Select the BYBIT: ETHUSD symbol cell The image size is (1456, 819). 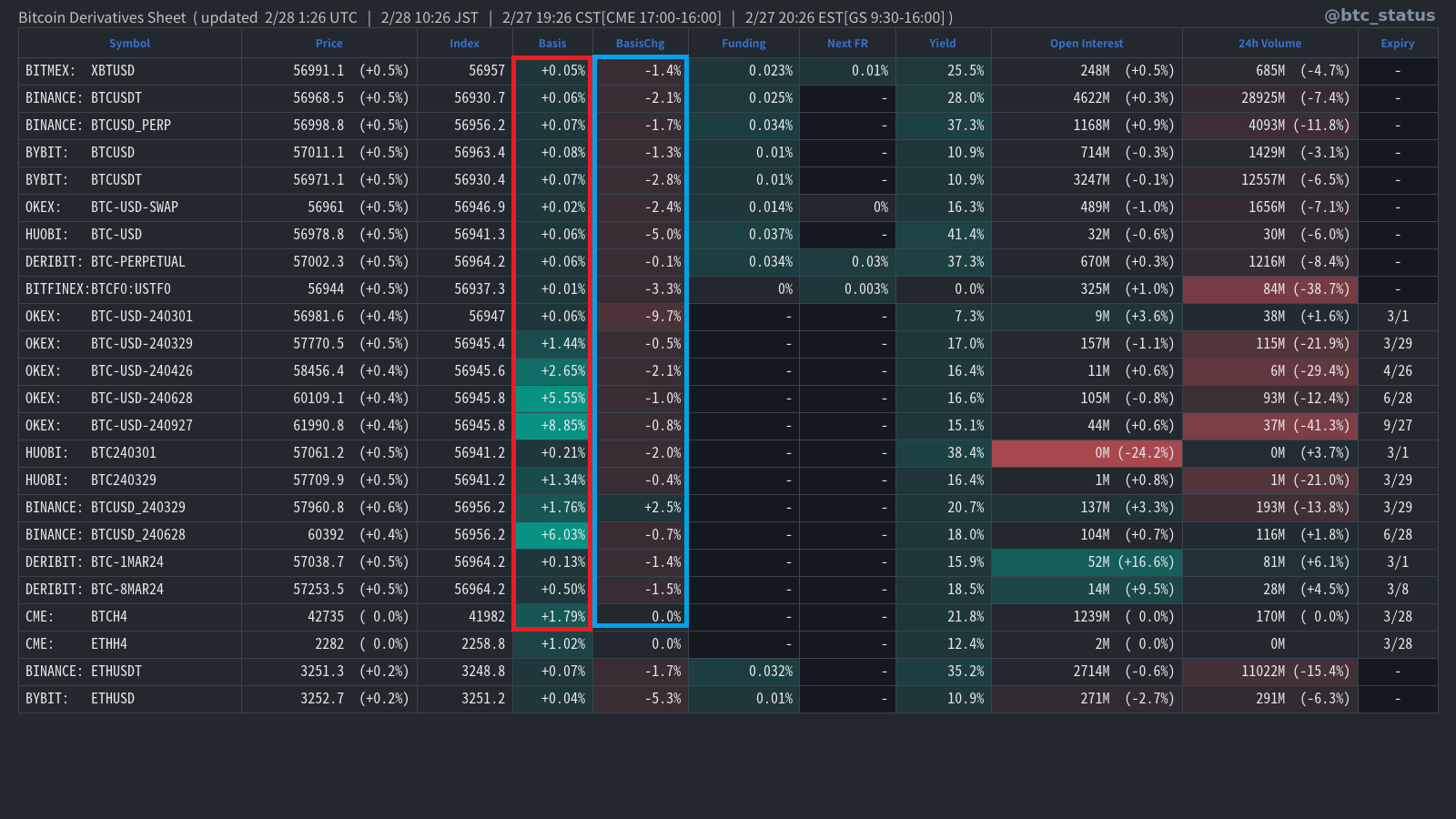pos(130,699)
